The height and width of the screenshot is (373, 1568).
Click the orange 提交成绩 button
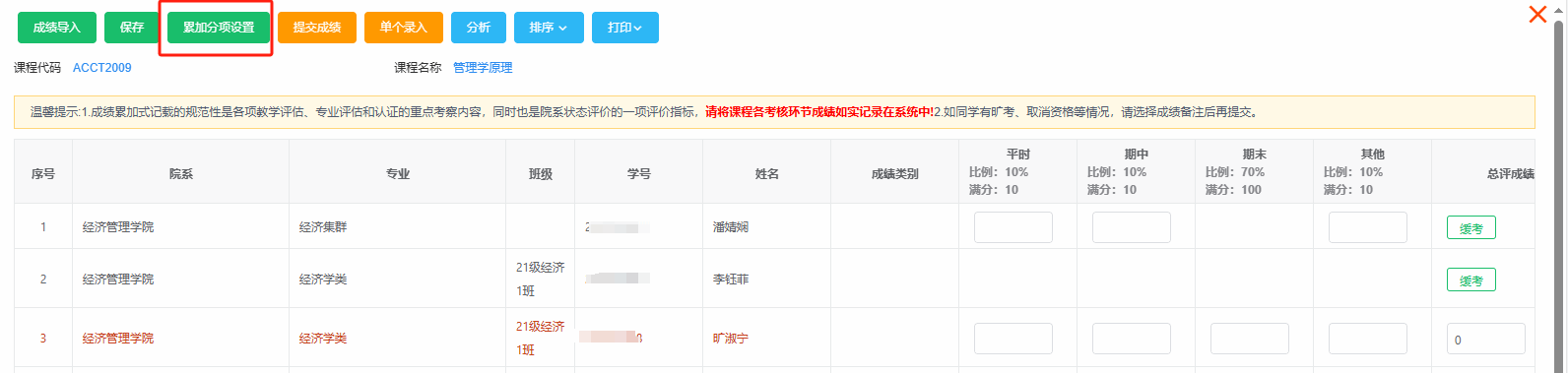(317, 28)
